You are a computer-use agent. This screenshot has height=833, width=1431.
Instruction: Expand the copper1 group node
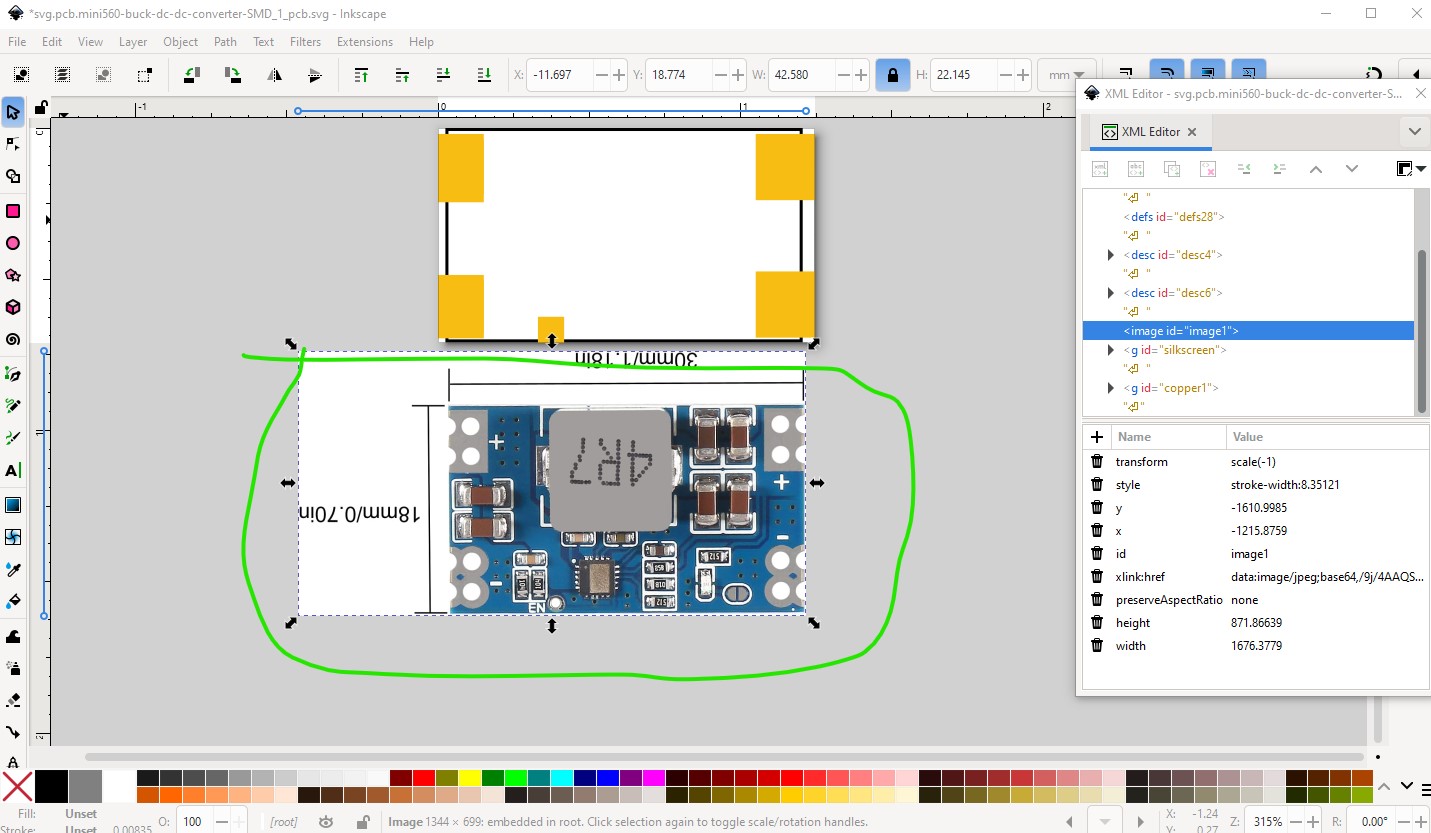(x=1110, y=388)
